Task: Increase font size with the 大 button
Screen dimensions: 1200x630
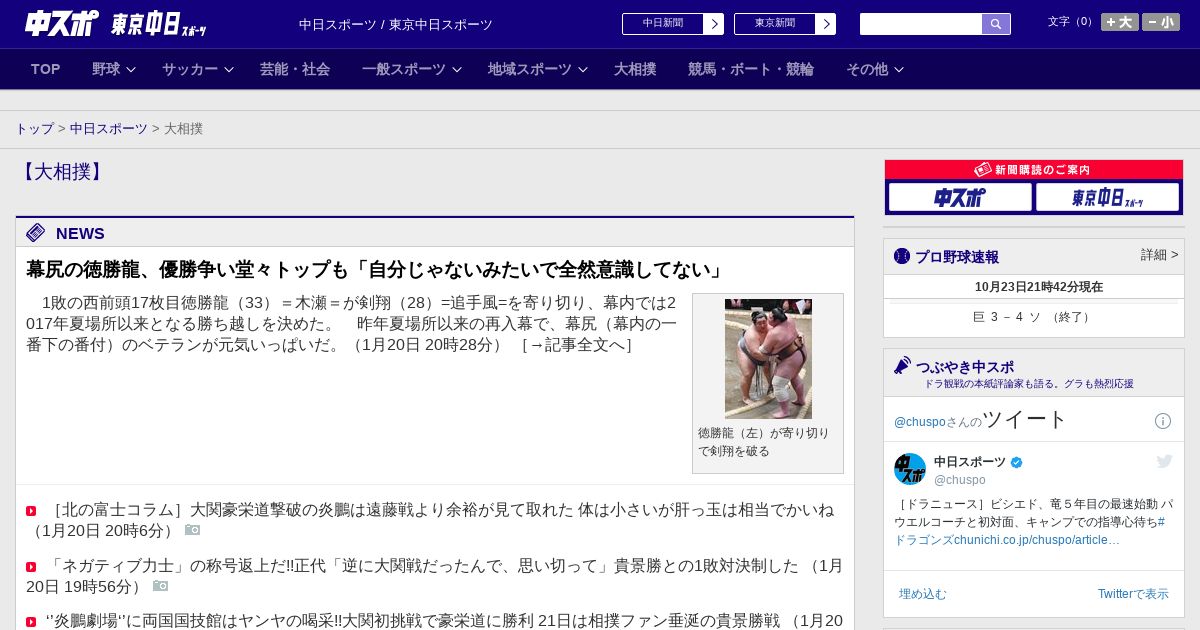Action: (1120, 22)
